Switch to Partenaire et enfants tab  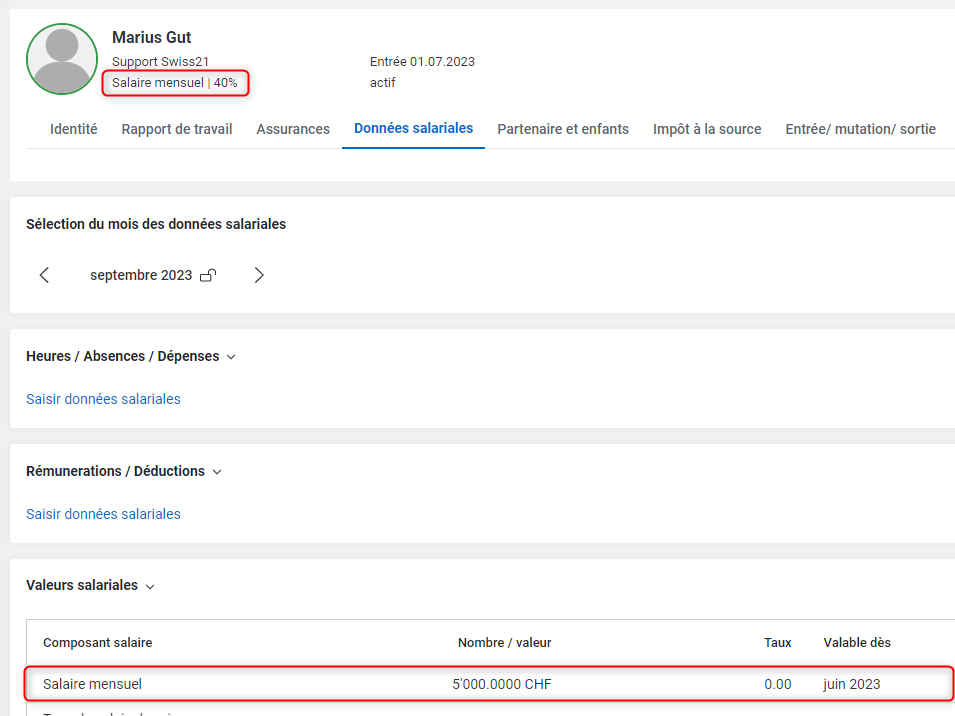563,129
